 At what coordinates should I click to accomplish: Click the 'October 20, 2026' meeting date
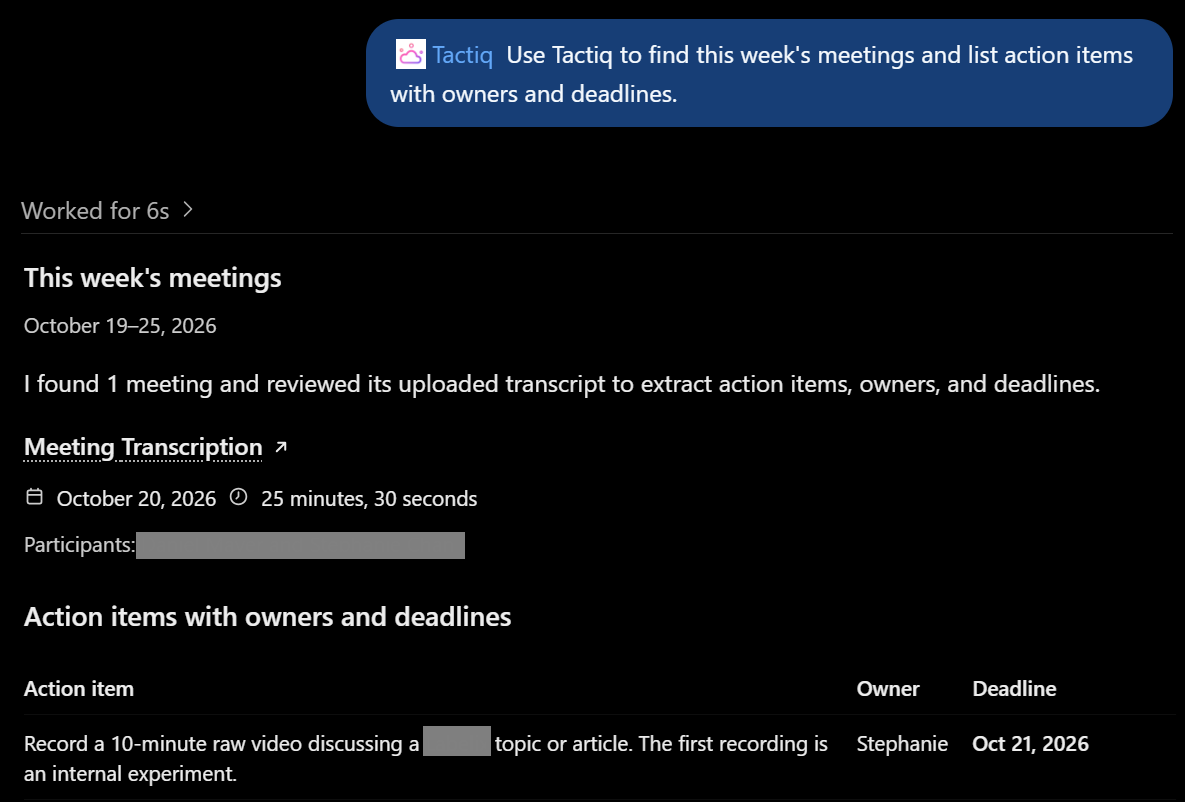[x=136, y=499]
